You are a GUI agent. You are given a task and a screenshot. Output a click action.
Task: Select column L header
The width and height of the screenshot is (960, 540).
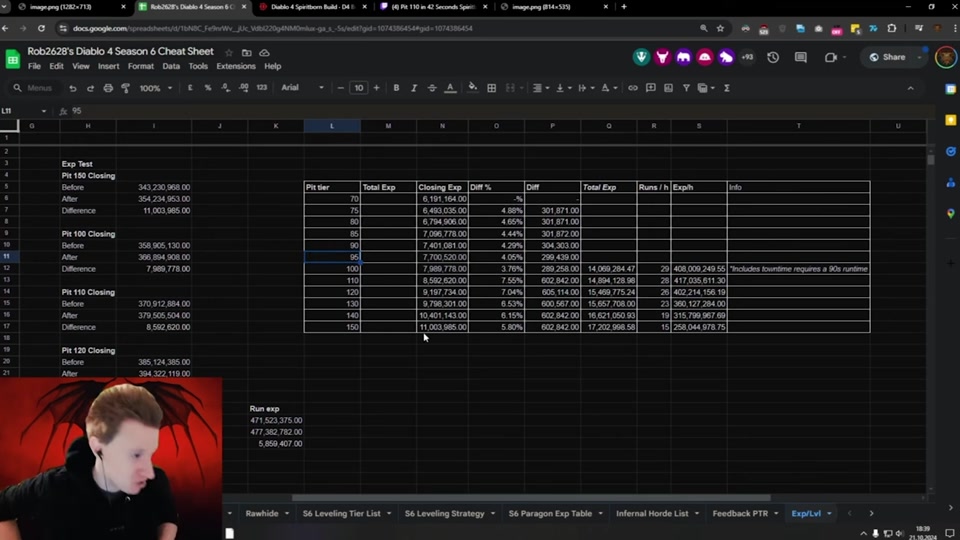point(332,126)
